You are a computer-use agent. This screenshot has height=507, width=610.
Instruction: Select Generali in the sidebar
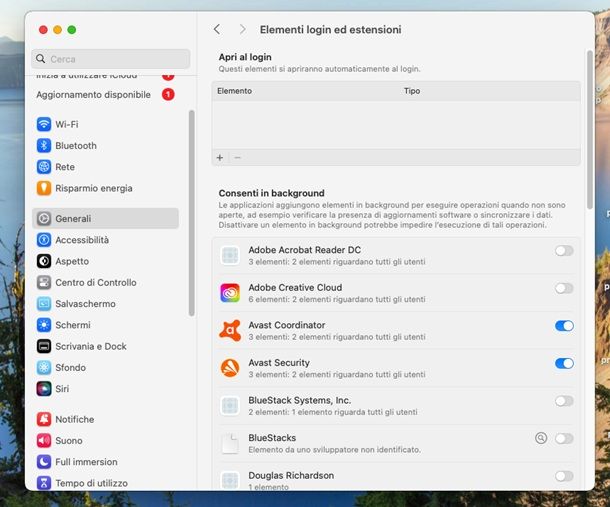[73, 219]
